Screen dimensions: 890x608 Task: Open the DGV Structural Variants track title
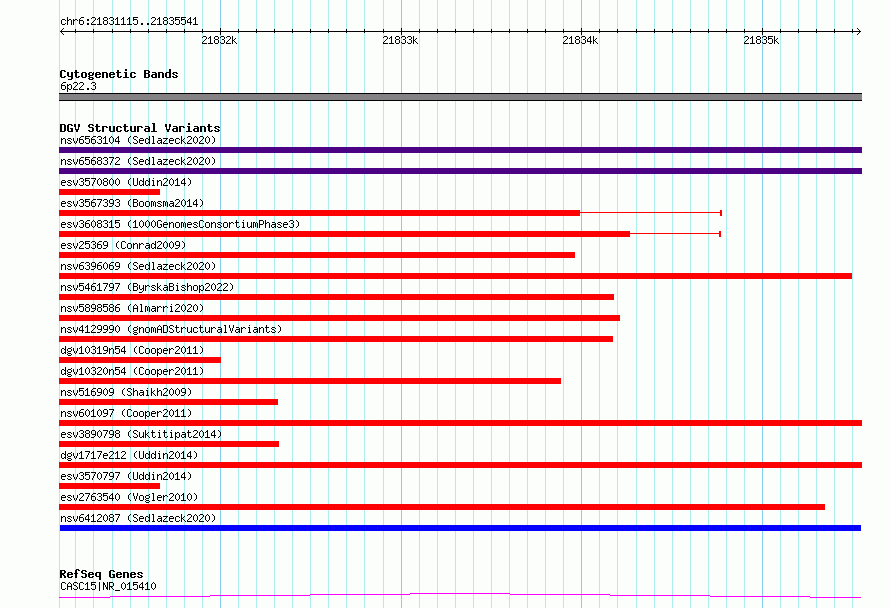point(140,128)
